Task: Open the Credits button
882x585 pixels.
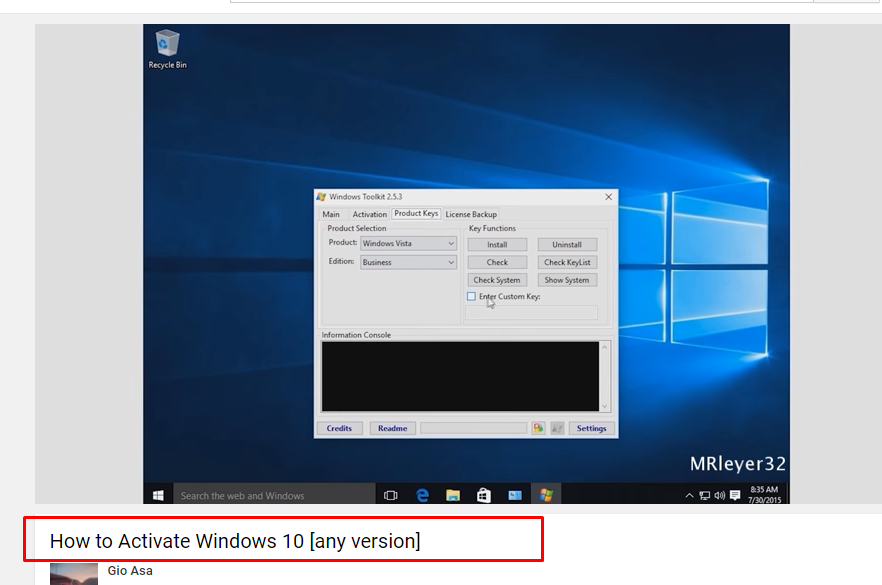Action: pyautogui.click(x=339, y=429)
